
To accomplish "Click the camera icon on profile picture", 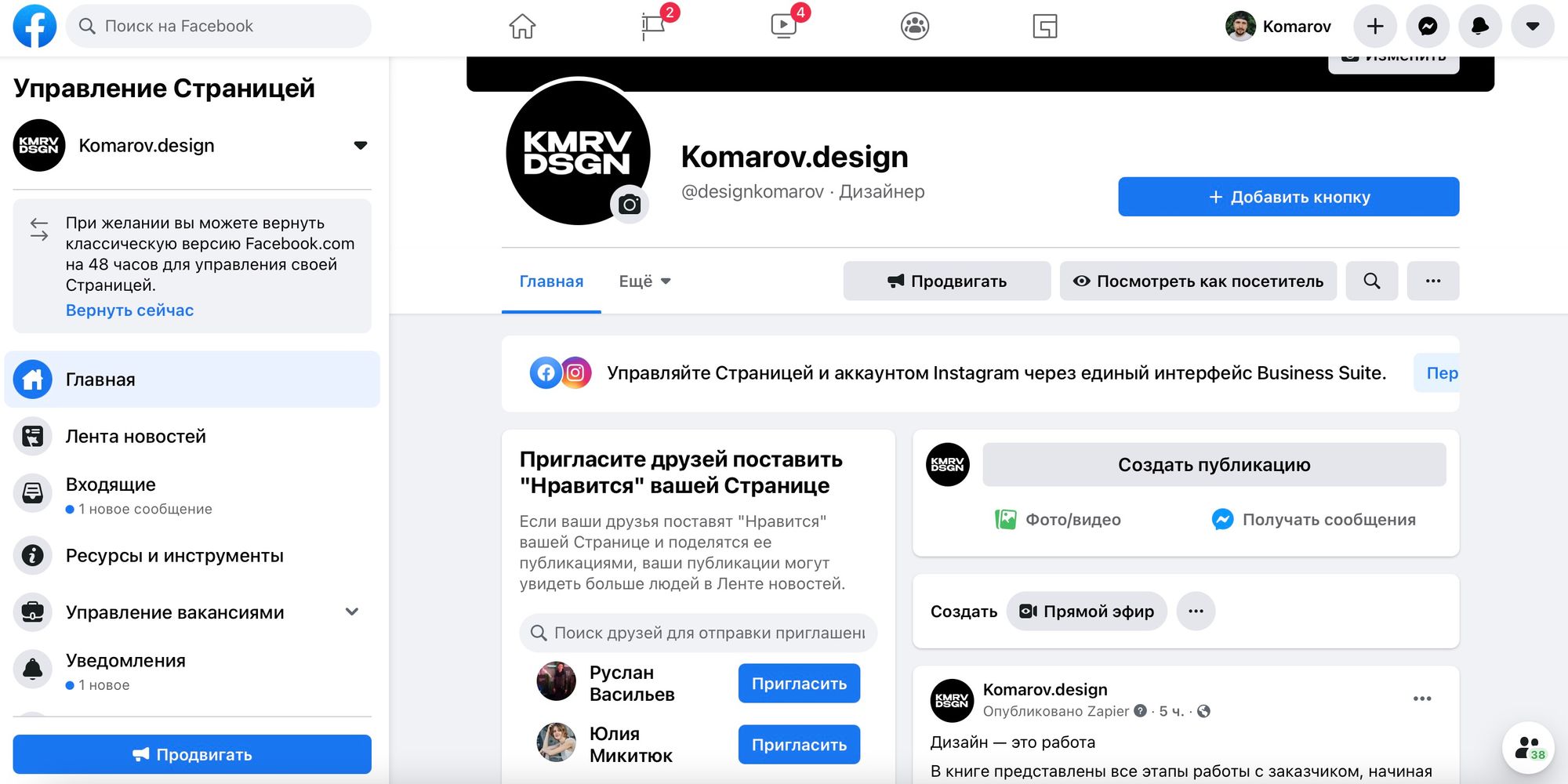I will tap(630, 205).
